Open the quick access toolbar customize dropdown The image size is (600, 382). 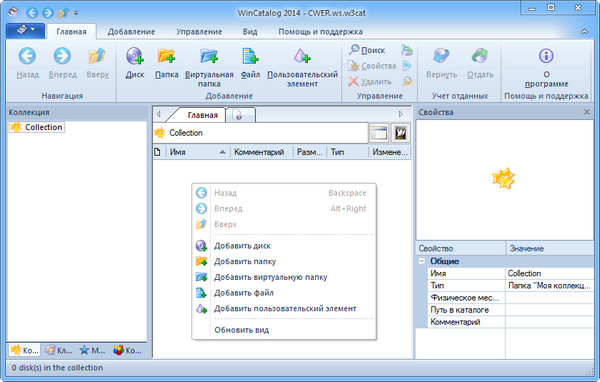coord(76,13)
